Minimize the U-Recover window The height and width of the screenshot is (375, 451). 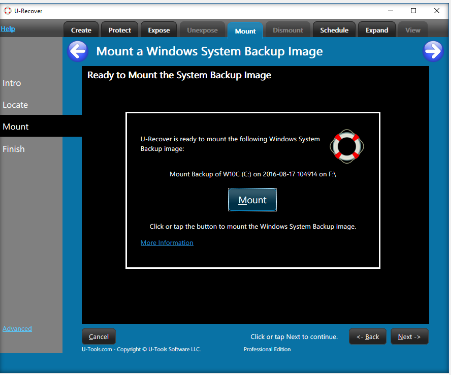(x=390, y=11)
